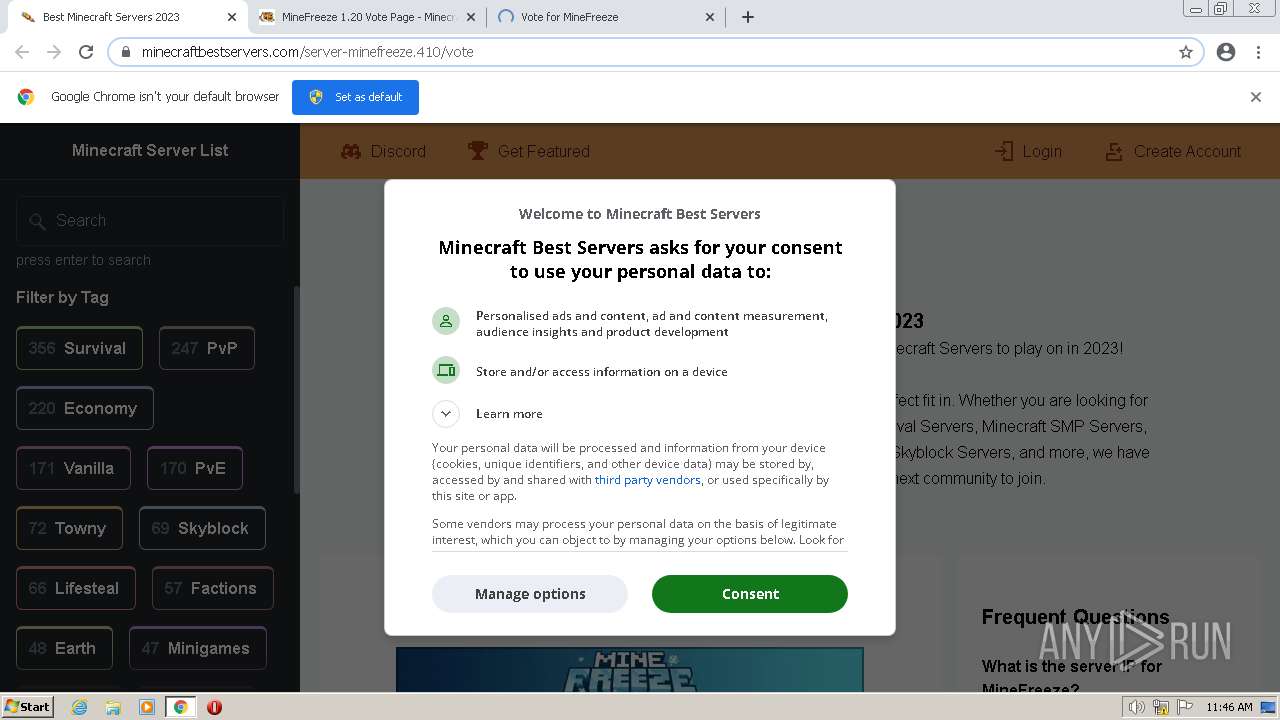The width and height of the screenshot is (1280, 720).
Task: Click the address bar URL
Action: pos(308,52)
